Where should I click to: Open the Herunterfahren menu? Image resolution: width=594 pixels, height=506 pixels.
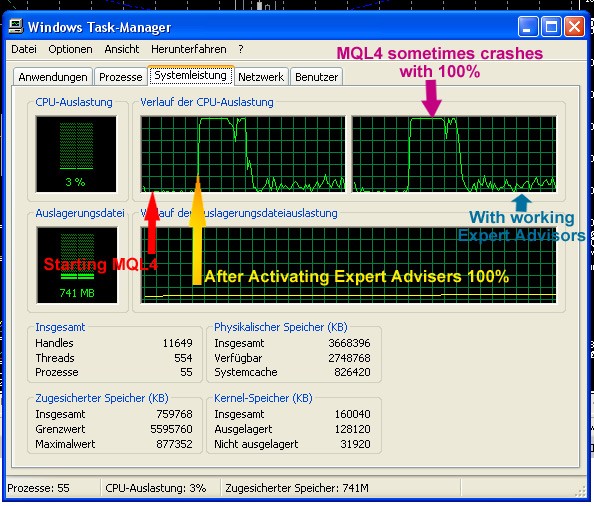point(189,49)
